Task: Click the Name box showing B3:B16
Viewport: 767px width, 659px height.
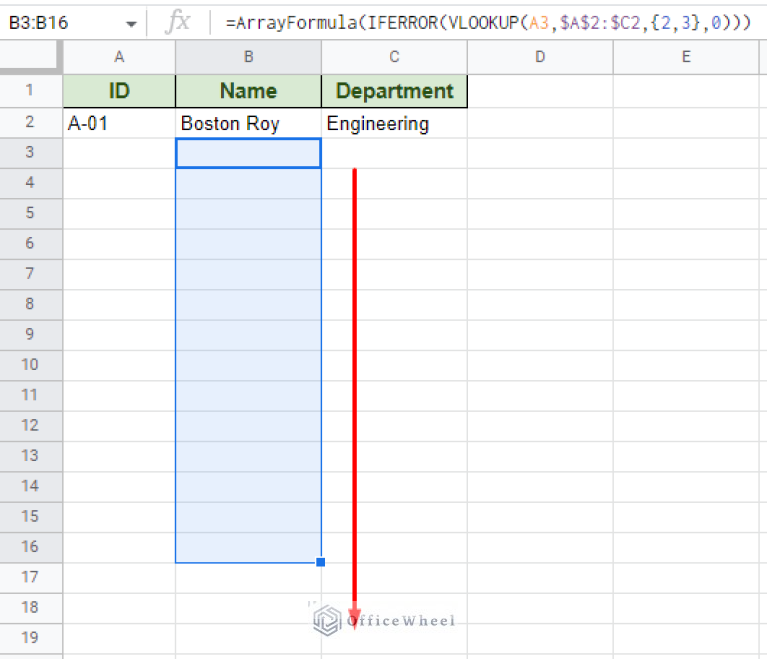Action: [60, 22]
